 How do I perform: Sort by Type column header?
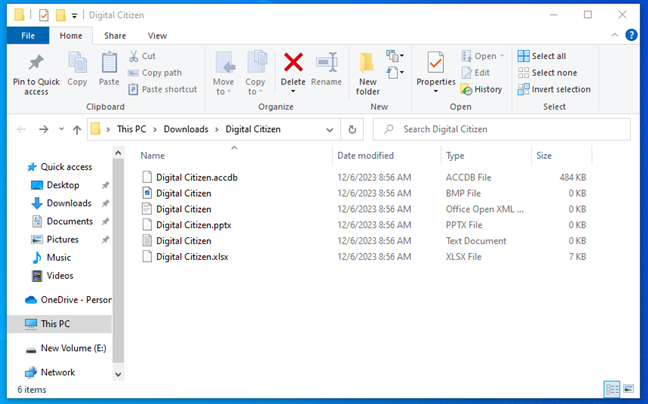coord(455,156)
